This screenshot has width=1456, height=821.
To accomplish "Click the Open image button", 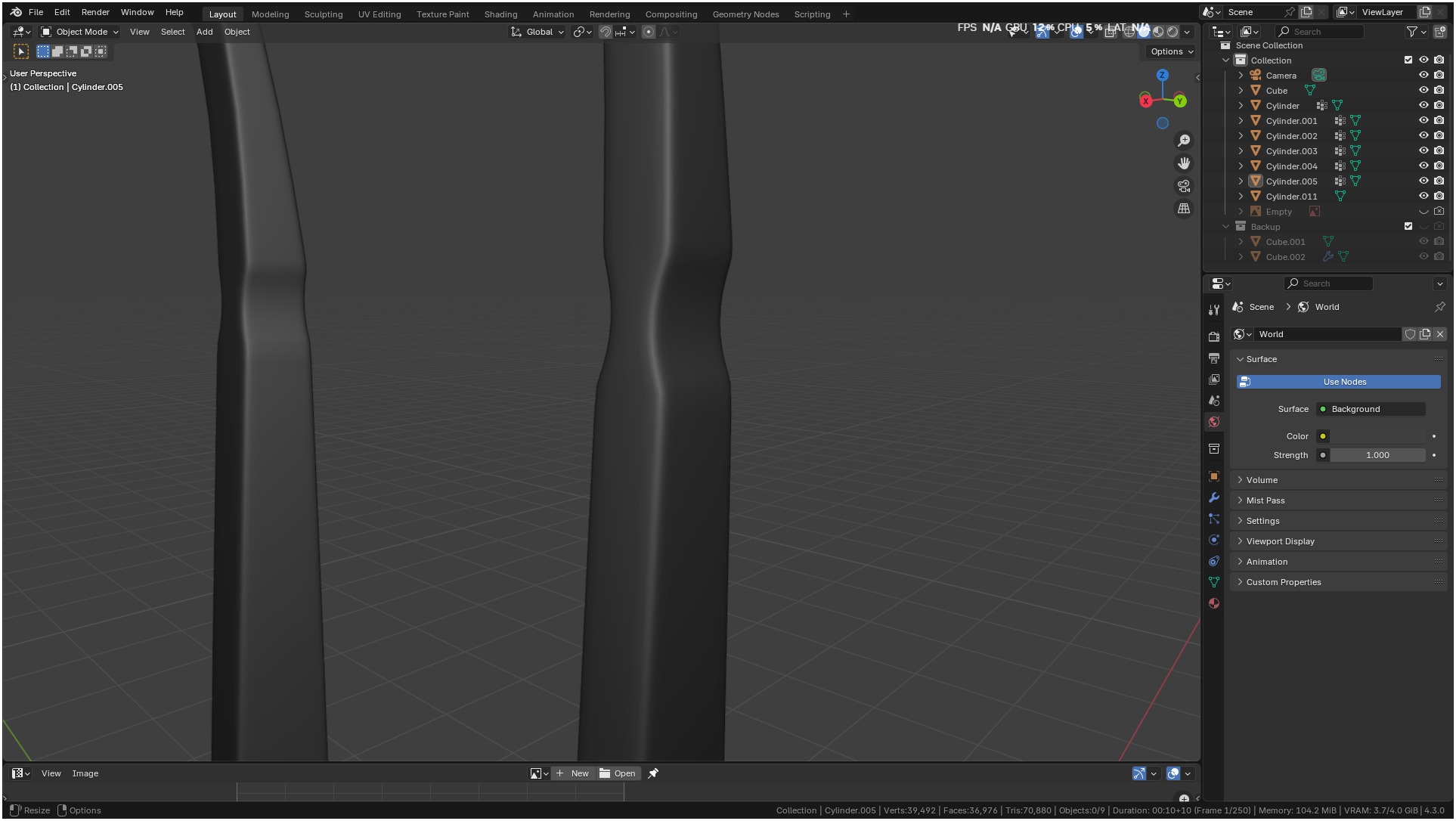I will [618, 773].
